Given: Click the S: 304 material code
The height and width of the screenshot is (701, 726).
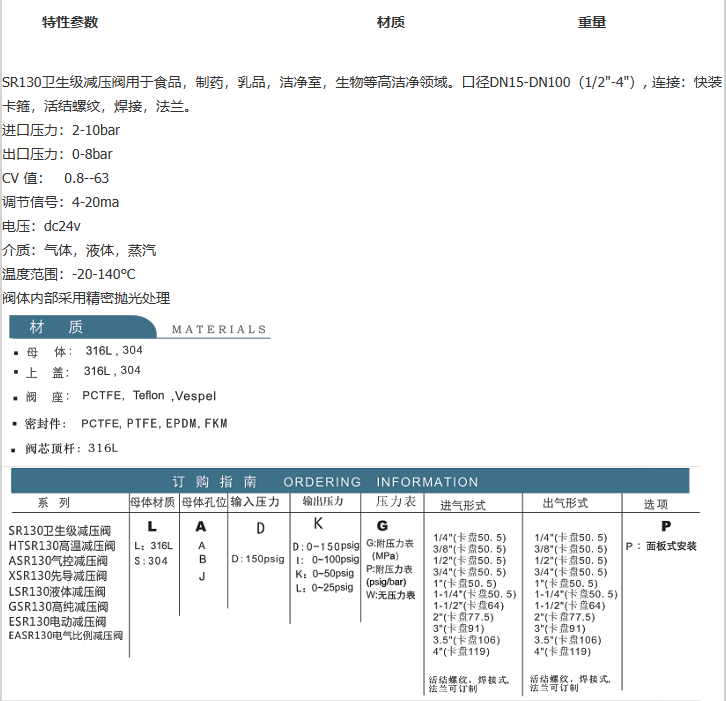Looking at the screenshot, I should 151,561.
